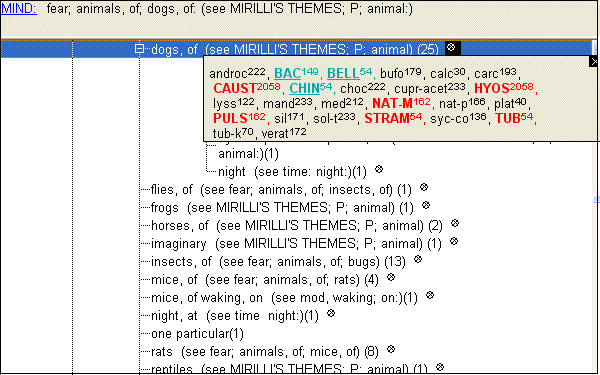
Task: Select the 'mice, of waking, on' rubric
Action: [284, 298]
